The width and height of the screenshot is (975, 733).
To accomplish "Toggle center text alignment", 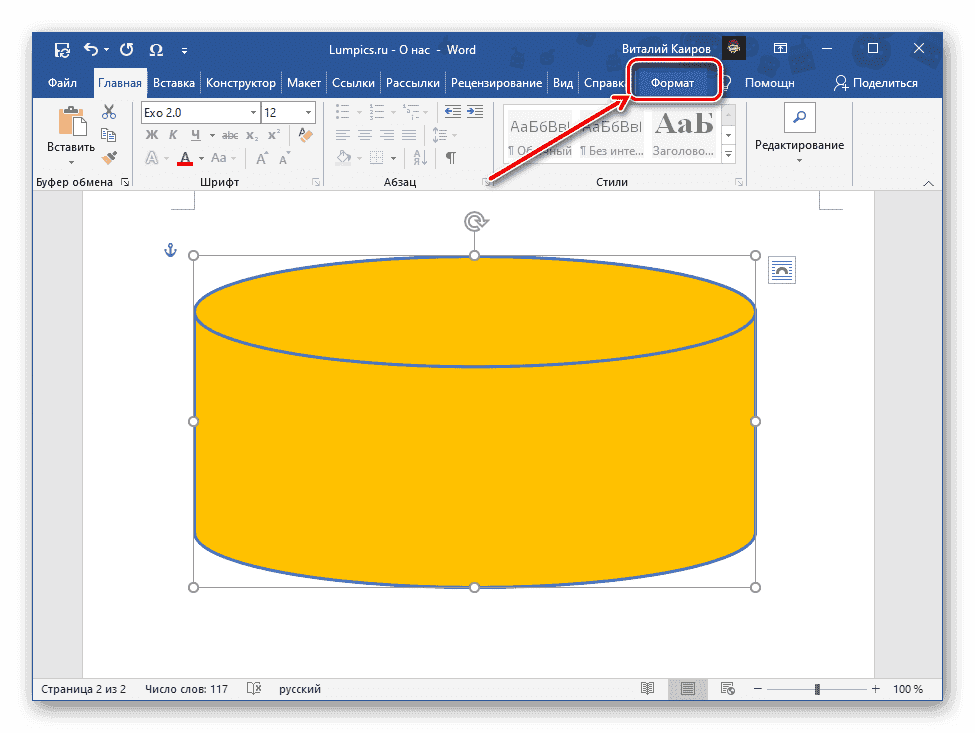I will [x=363, y=134].
